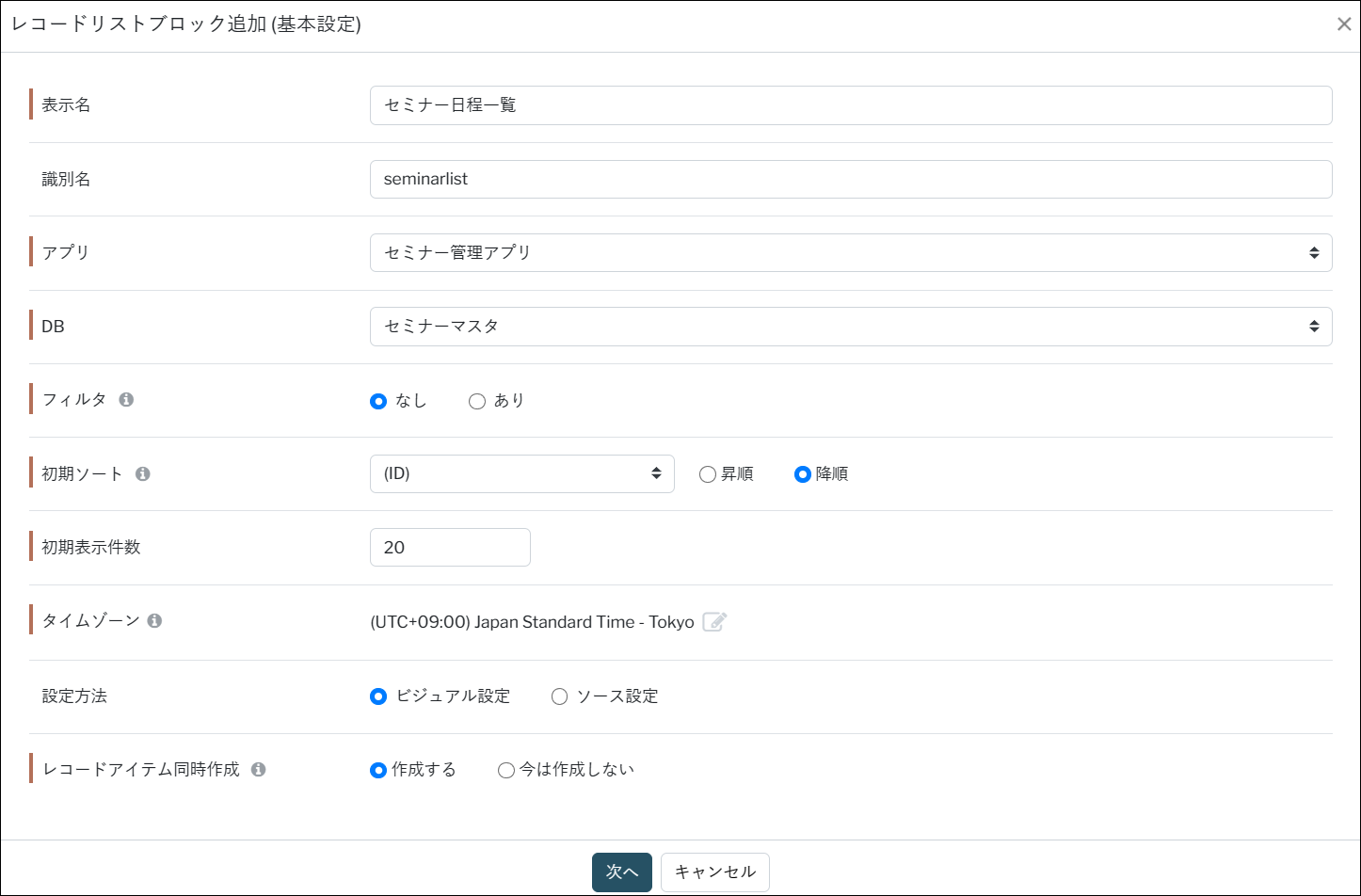Select フィルタ あり radio button

click(x=477, y=402)
